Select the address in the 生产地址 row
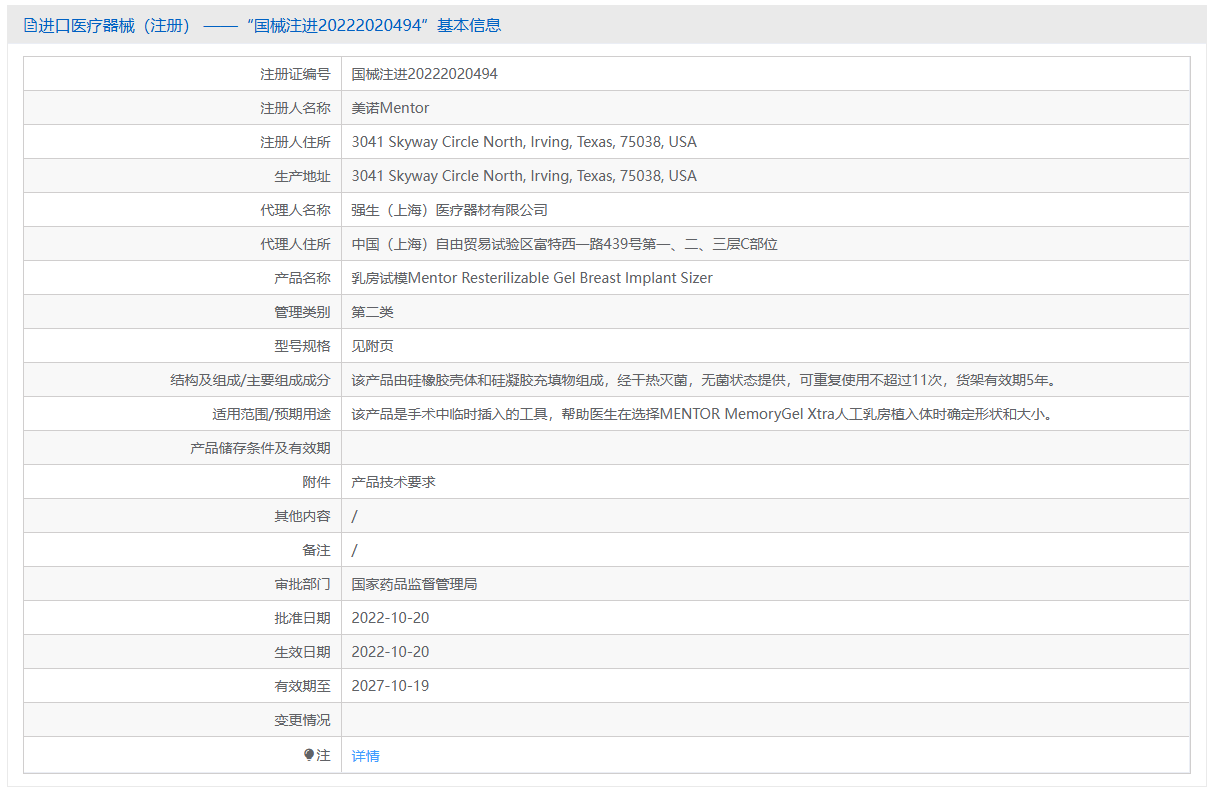This screenshot has height=793, width=1215. [x=524, y=176]
